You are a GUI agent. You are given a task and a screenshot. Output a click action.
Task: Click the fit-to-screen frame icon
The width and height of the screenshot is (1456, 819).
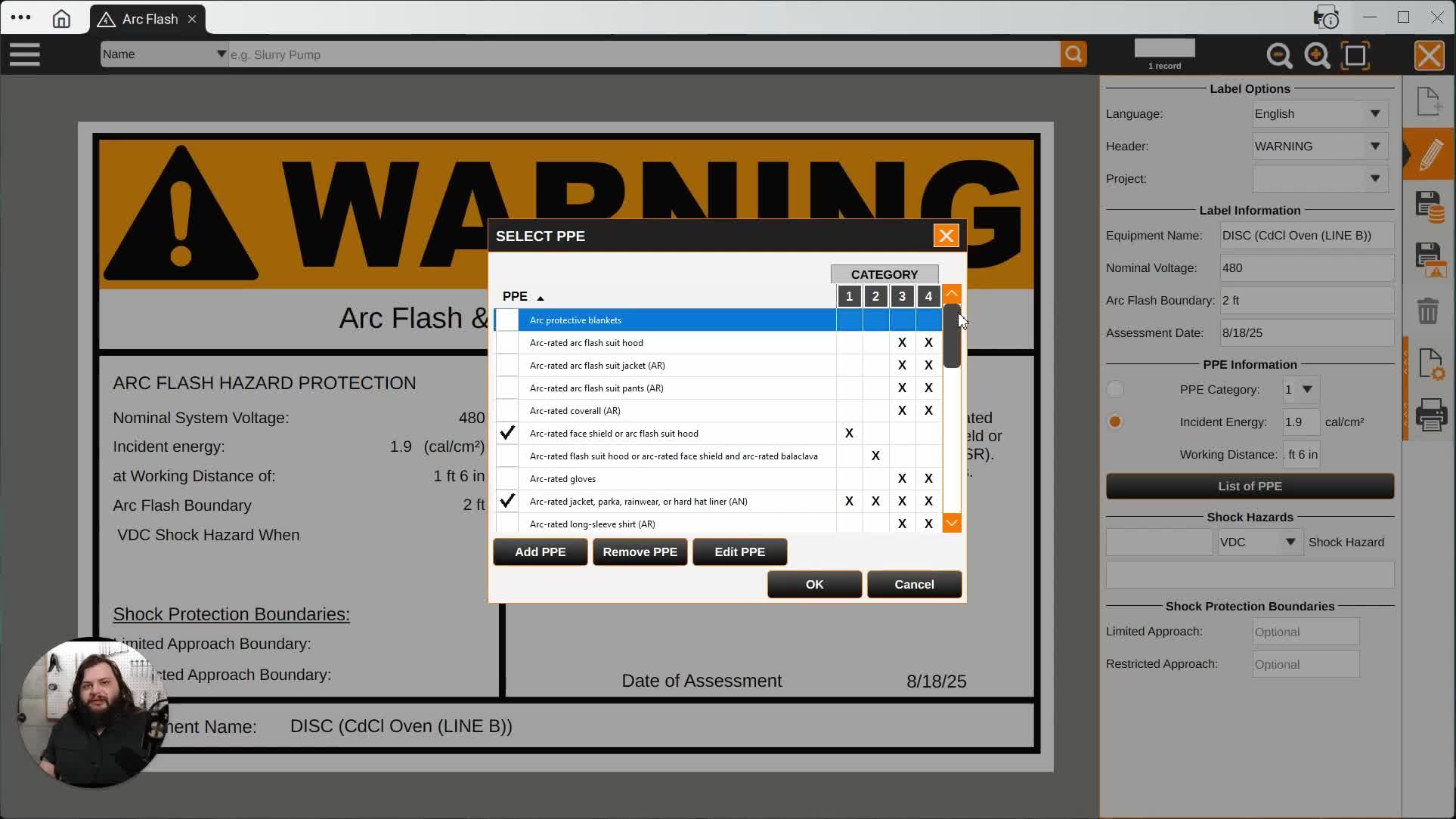[1355, 55]
